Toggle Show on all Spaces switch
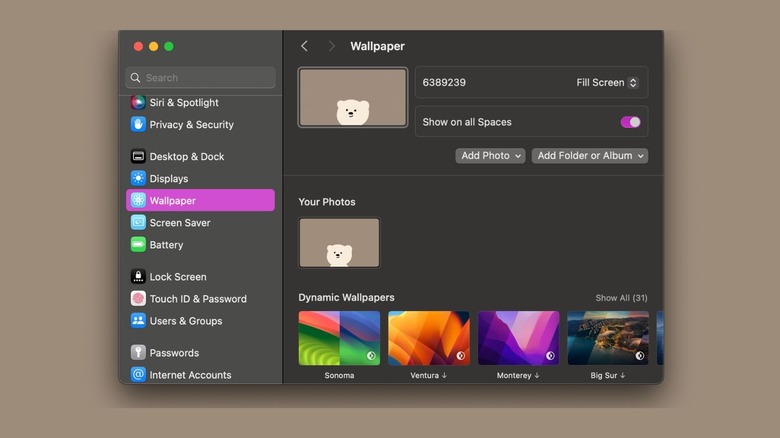This screenshot has width=780, height=438. click(x=630, y=122)
